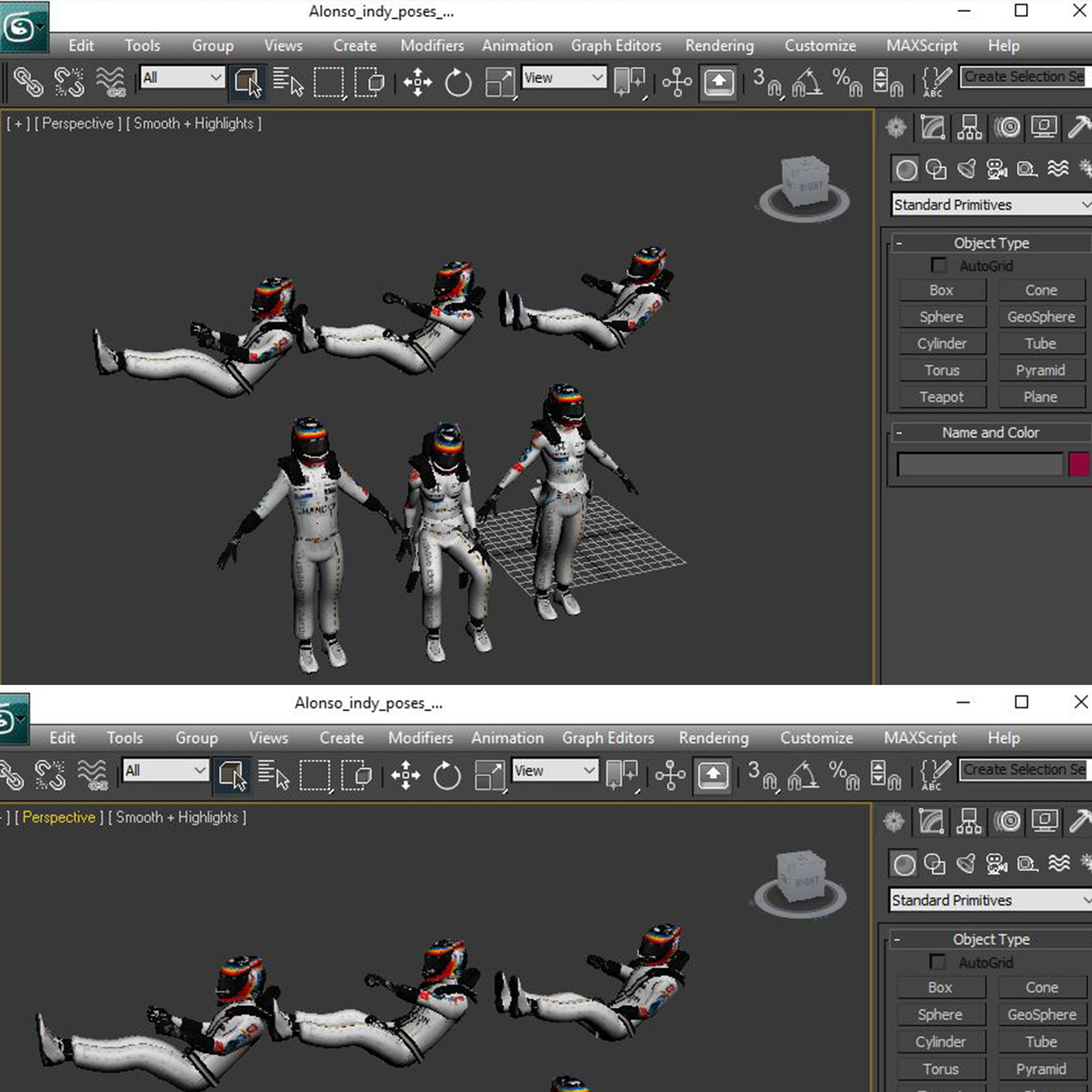Open the Modifiers menu in the upper window
1092x1092 pixels.
pyautogui.click(x=432, y=46)
